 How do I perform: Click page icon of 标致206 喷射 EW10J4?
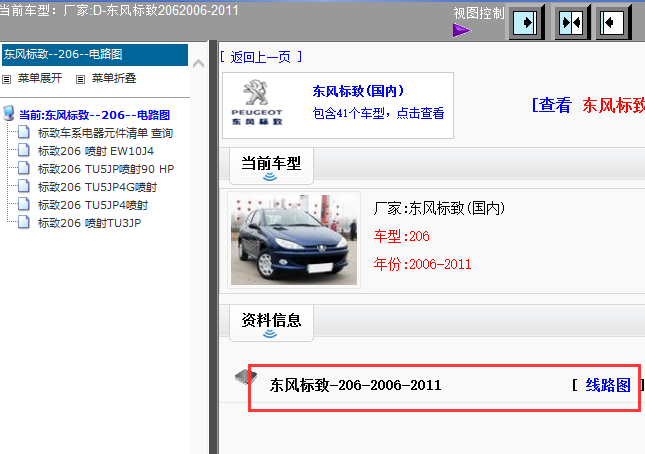24,151
